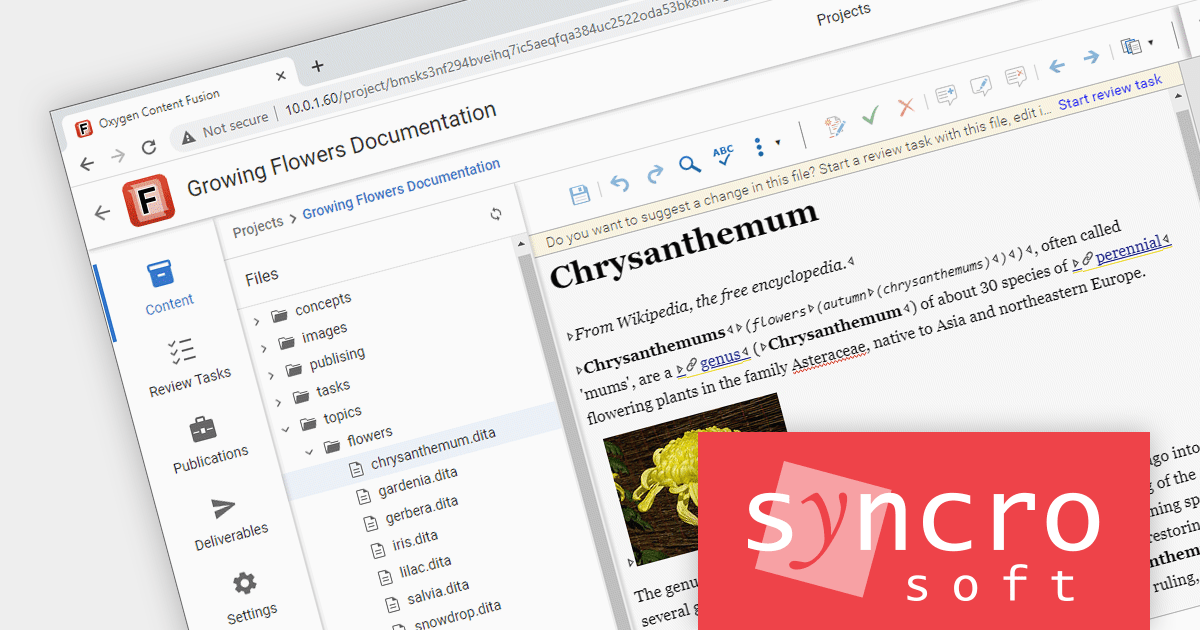Redo the last undone edit

(x=655, y=174)
